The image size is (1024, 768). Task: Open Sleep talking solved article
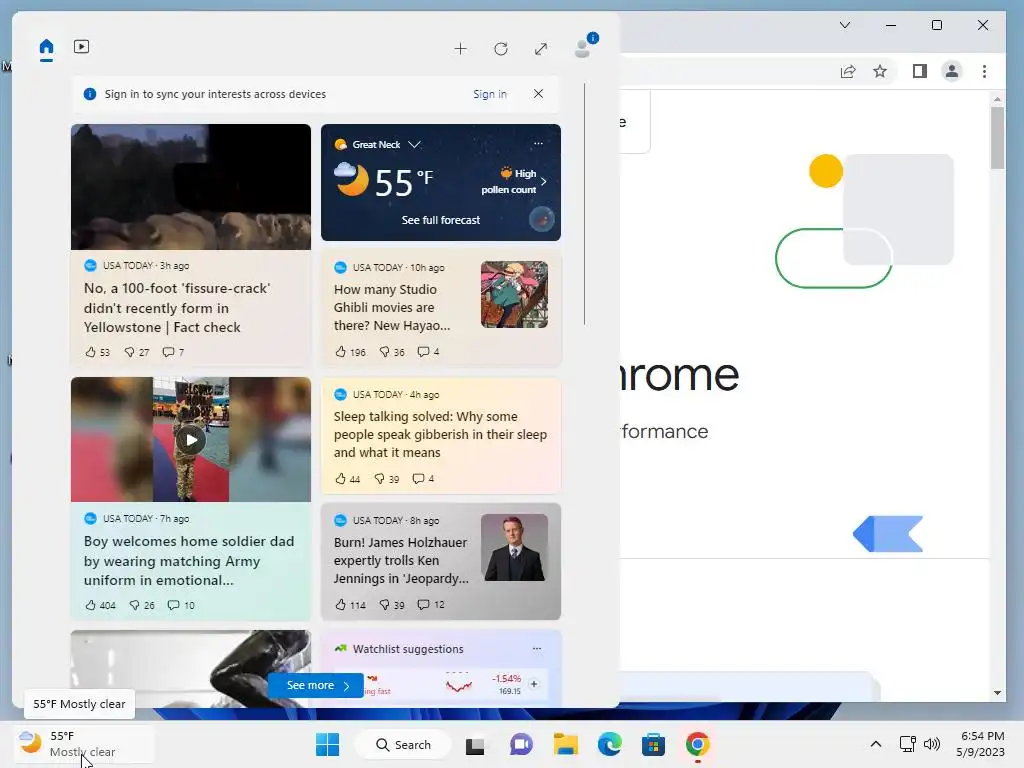440,434
